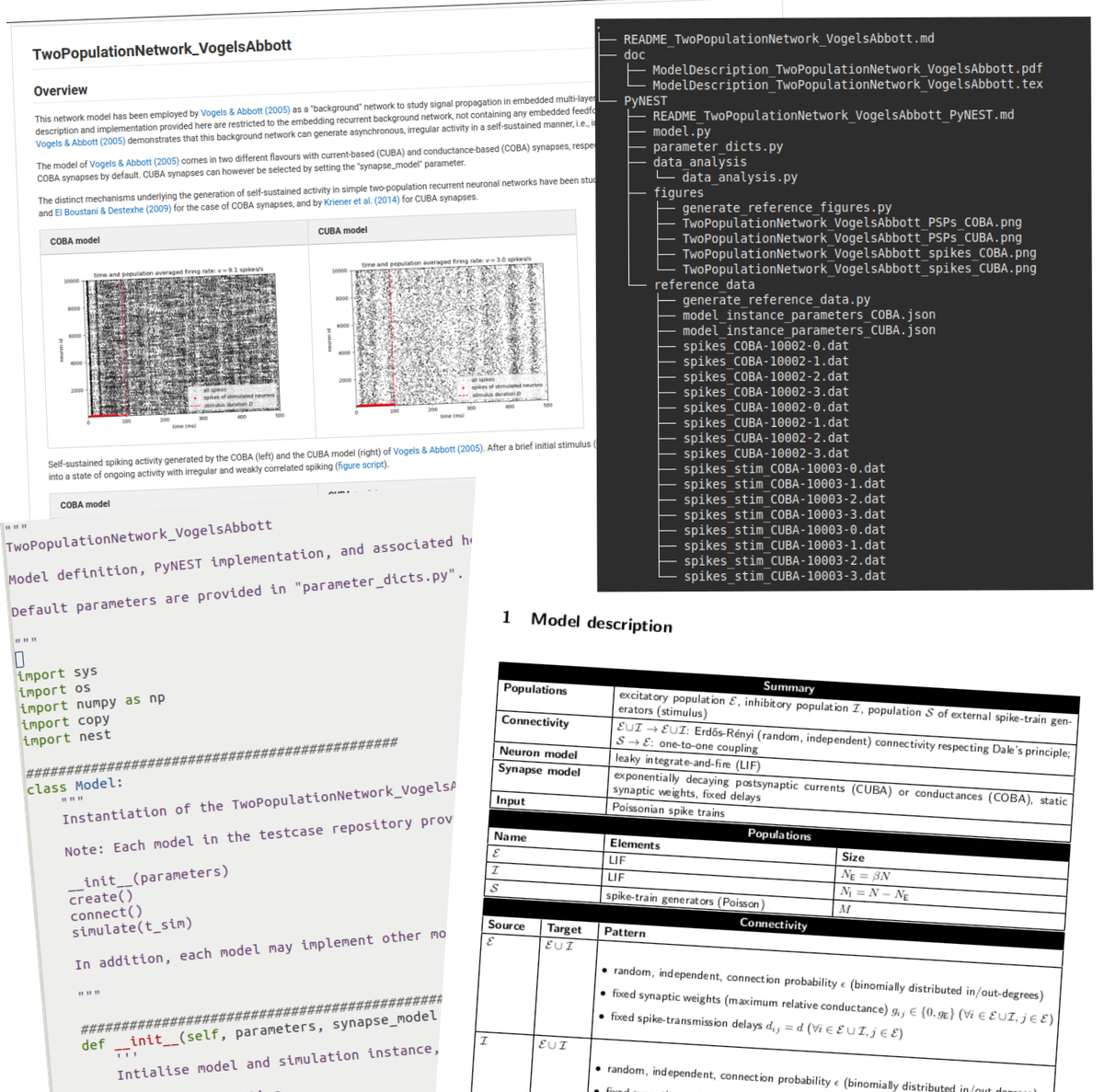The image size is (1104, 1092).
Task: Select model_instance_parameters_CUBA.json file
Action: tap(809, 330)
